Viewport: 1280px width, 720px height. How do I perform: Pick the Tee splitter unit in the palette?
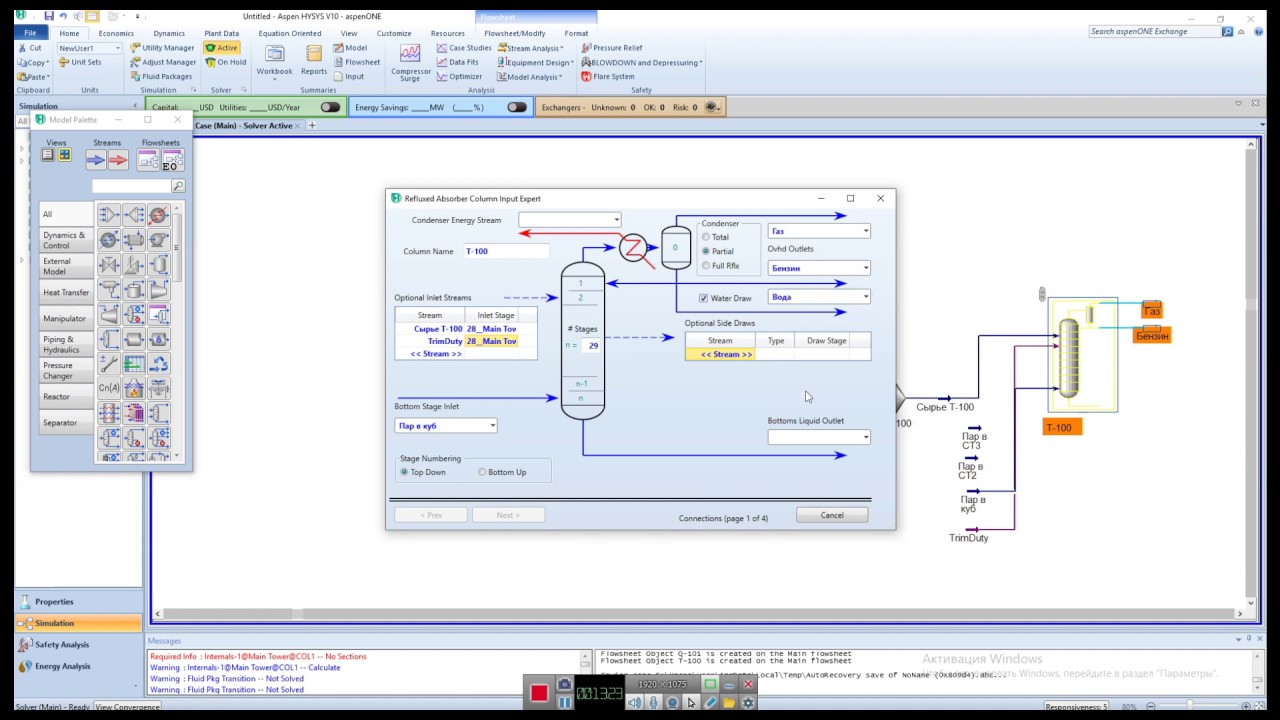coord(134,214)
